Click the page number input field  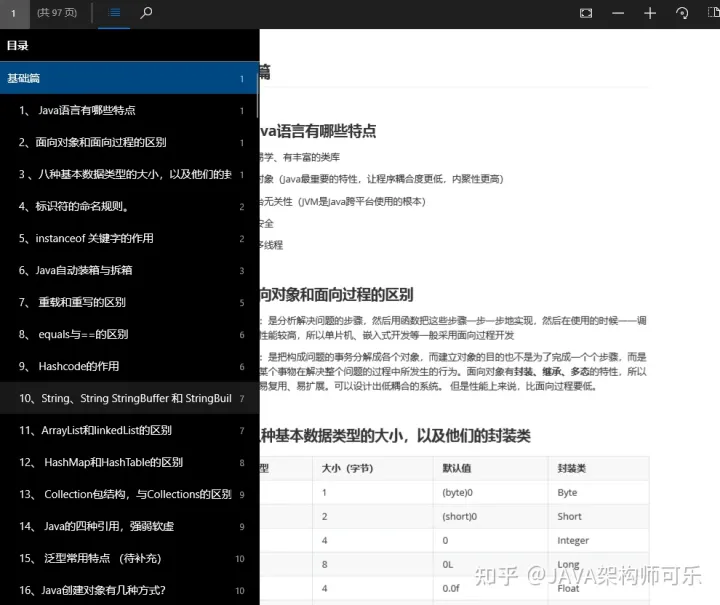point(15,13)
